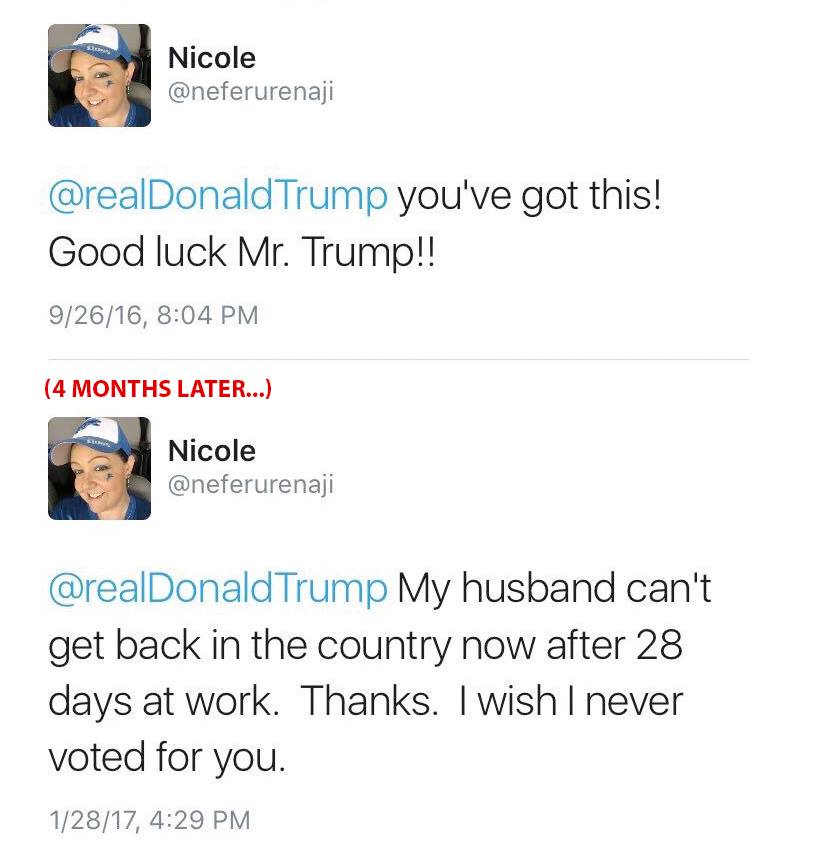832x866 pixels.
Task: Open the @neferurenaji handle in the first tweet
Action: (250, 93)
